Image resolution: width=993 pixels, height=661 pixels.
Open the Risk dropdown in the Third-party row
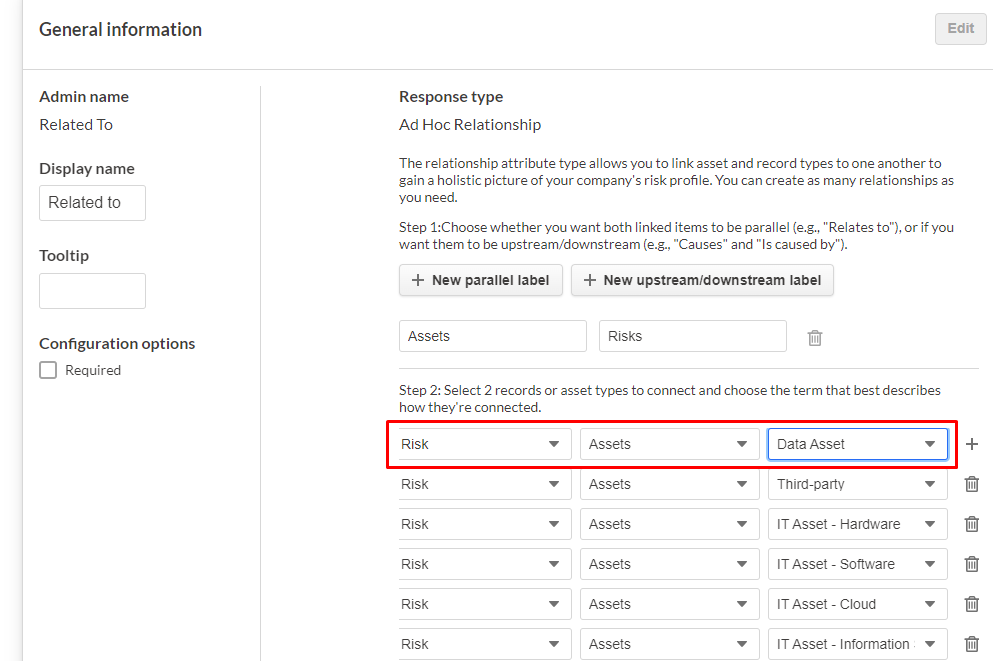pos(484,484)
